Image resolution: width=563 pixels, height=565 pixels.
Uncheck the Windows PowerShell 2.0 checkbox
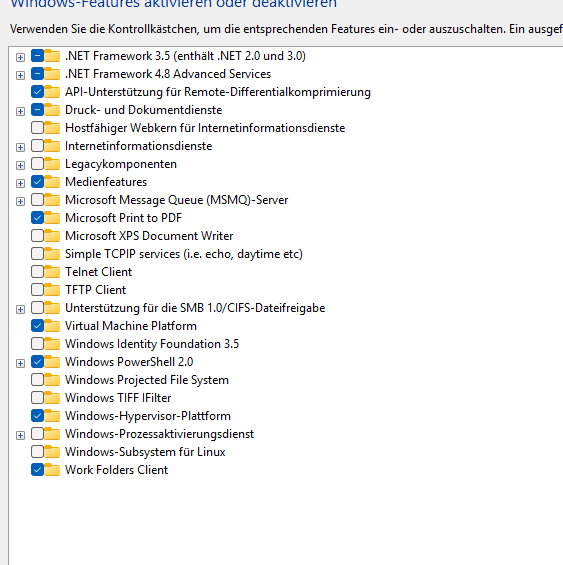coord(37,362)
